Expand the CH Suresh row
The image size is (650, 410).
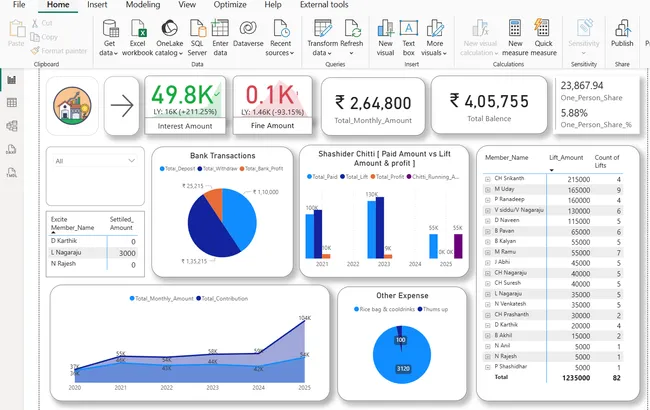click(x=488, y=284)
